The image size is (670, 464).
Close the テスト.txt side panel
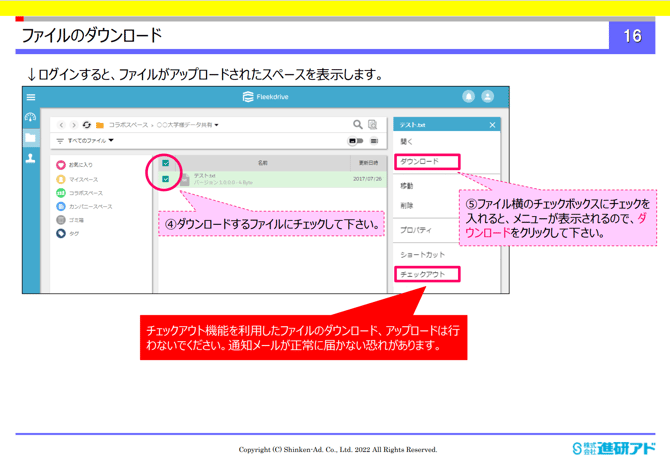coord(492,125)
